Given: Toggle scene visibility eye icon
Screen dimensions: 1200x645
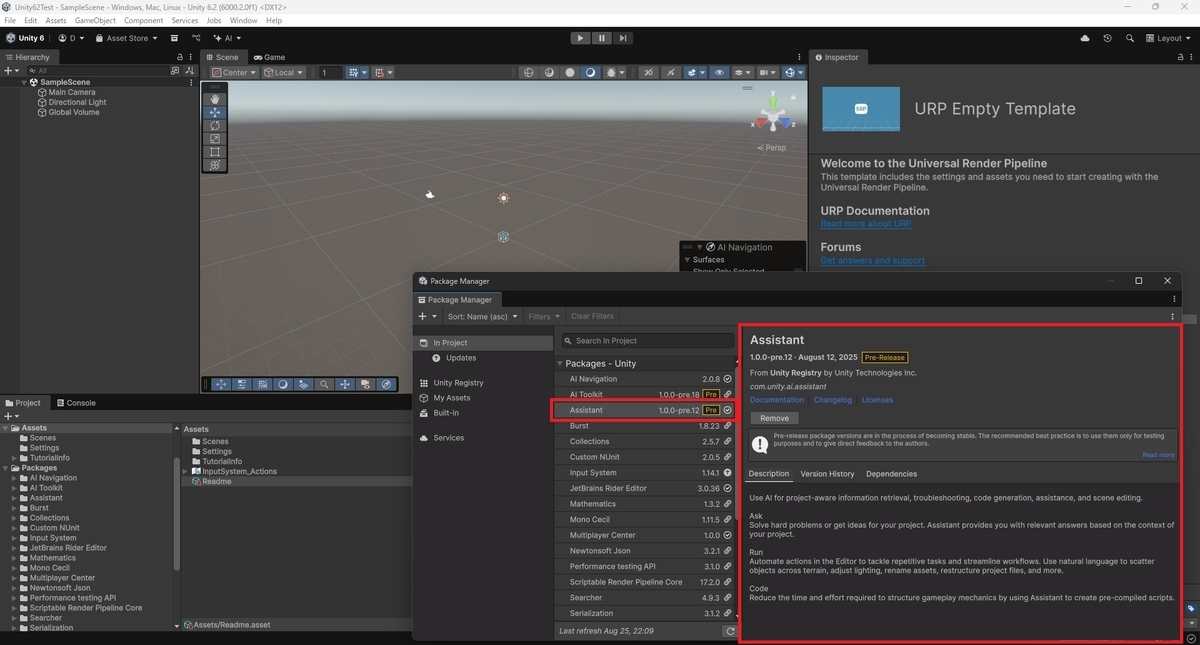Looking at the screenshot, I should pos(719,72).
